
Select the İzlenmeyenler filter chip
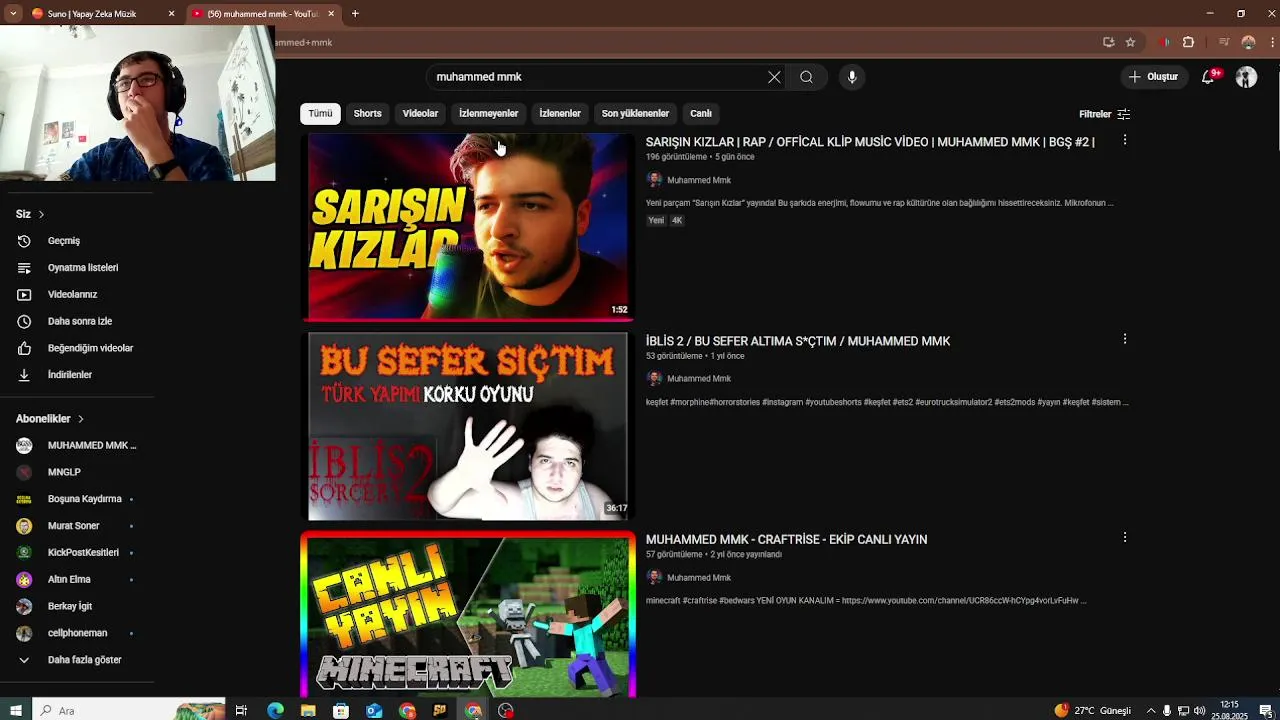(x=488, y=114)
